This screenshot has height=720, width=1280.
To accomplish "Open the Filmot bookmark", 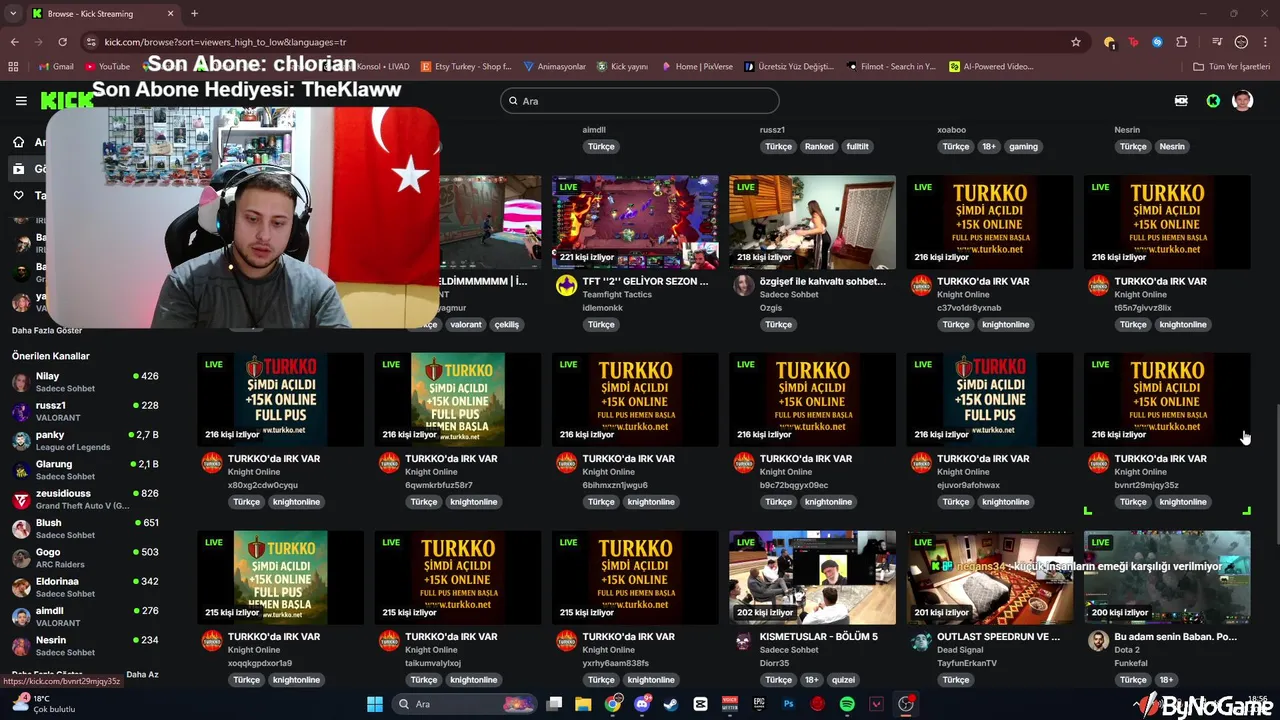I will point(891,66).
